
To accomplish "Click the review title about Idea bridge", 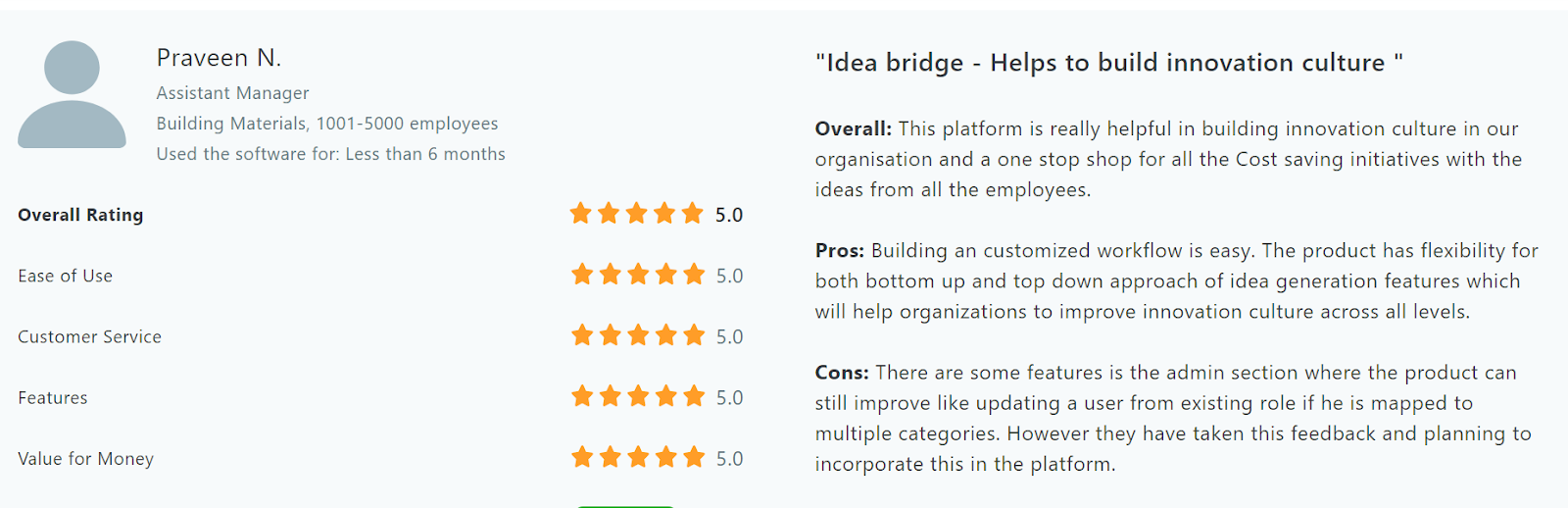I will click(x=1108, y=63).
